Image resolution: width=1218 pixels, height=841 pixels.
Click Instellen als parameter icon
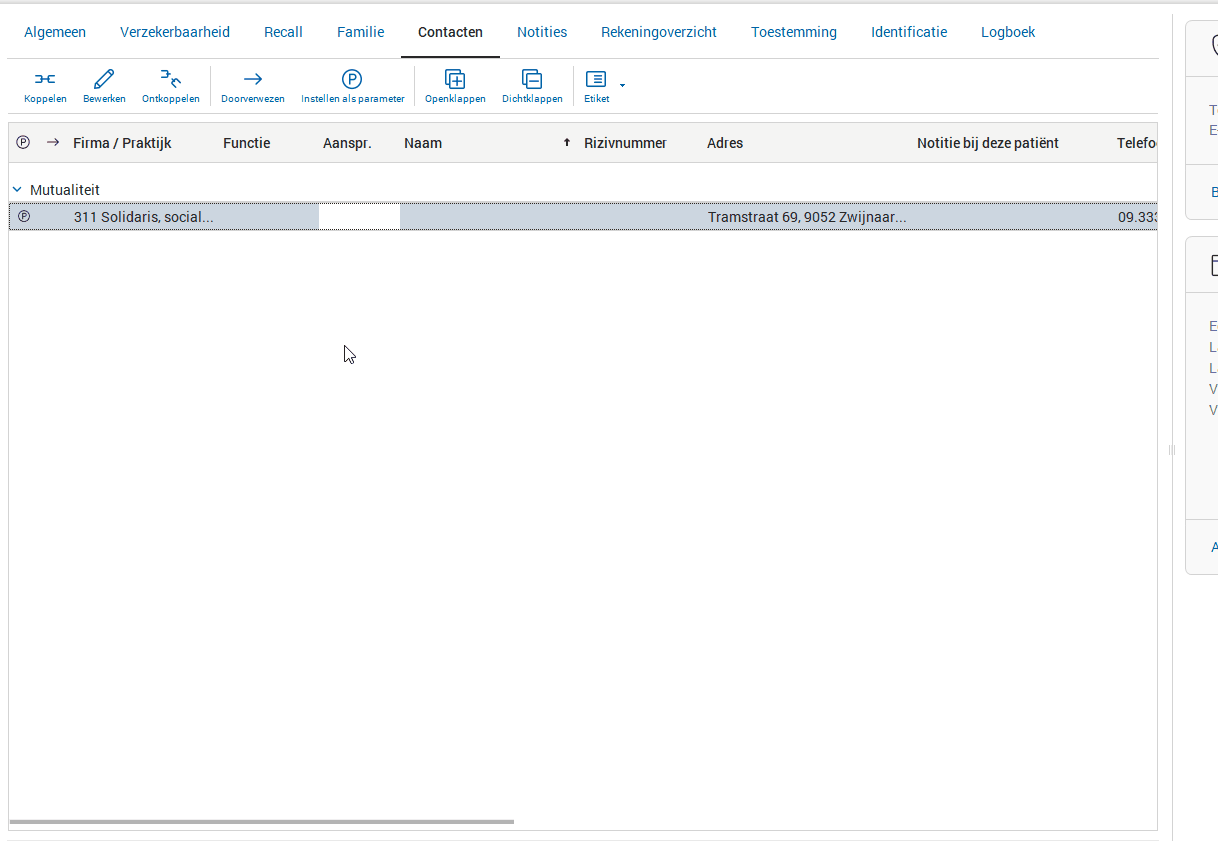tap(352, 79)
